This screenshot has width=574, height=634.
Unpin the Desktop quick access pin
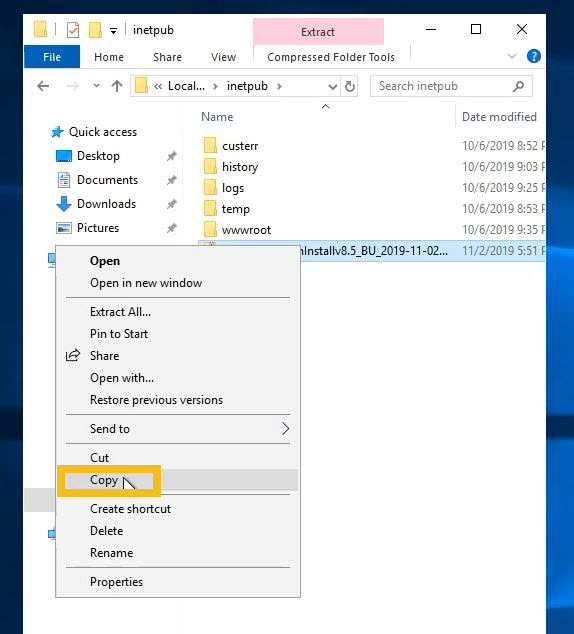click(x=172, y=156)
